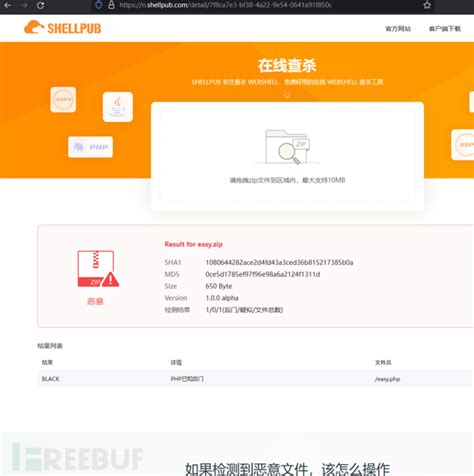Viewport: 474px width, 476px height.
Task: Click the zip folder upload icon
Action: point(287,147)
